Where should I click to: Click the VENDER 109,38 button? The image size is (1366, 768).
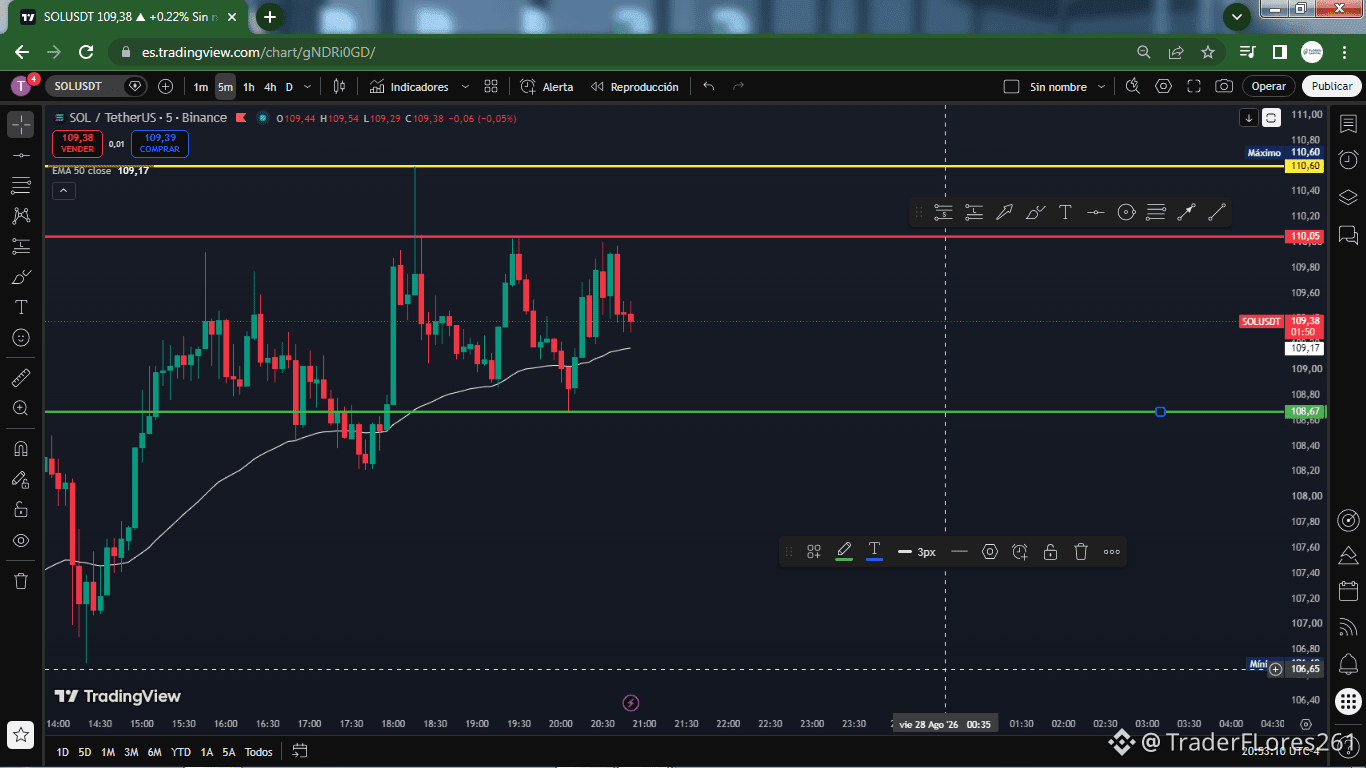pyautogui.click(x=77, y=143)
